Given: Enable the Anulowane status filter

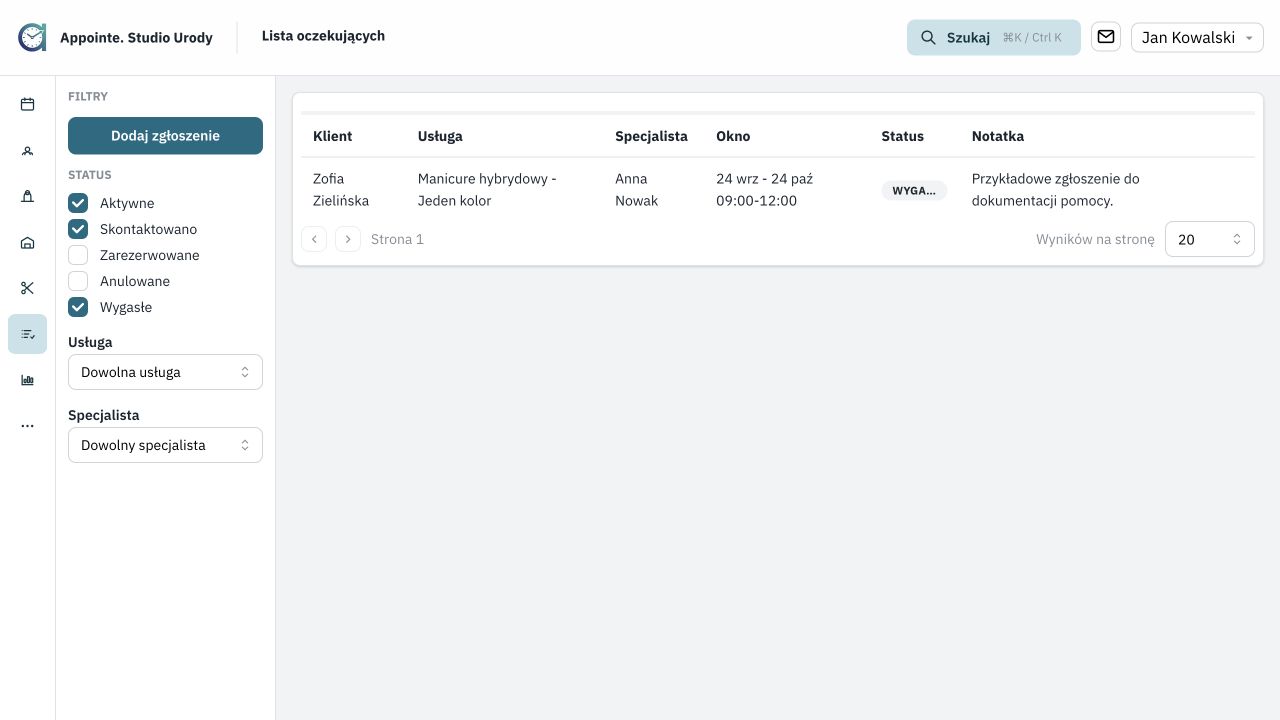Looking at the screenshot, I should pos(78,281).
